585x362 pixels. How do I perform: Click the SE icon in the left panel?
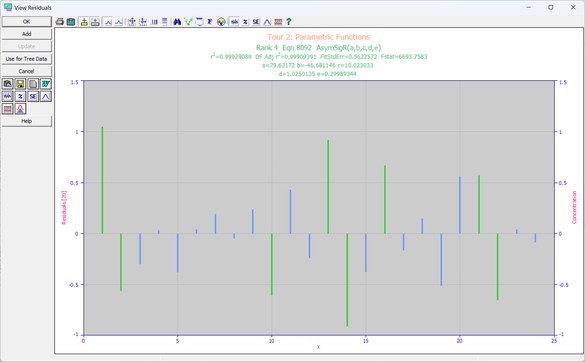pos(33,97)
